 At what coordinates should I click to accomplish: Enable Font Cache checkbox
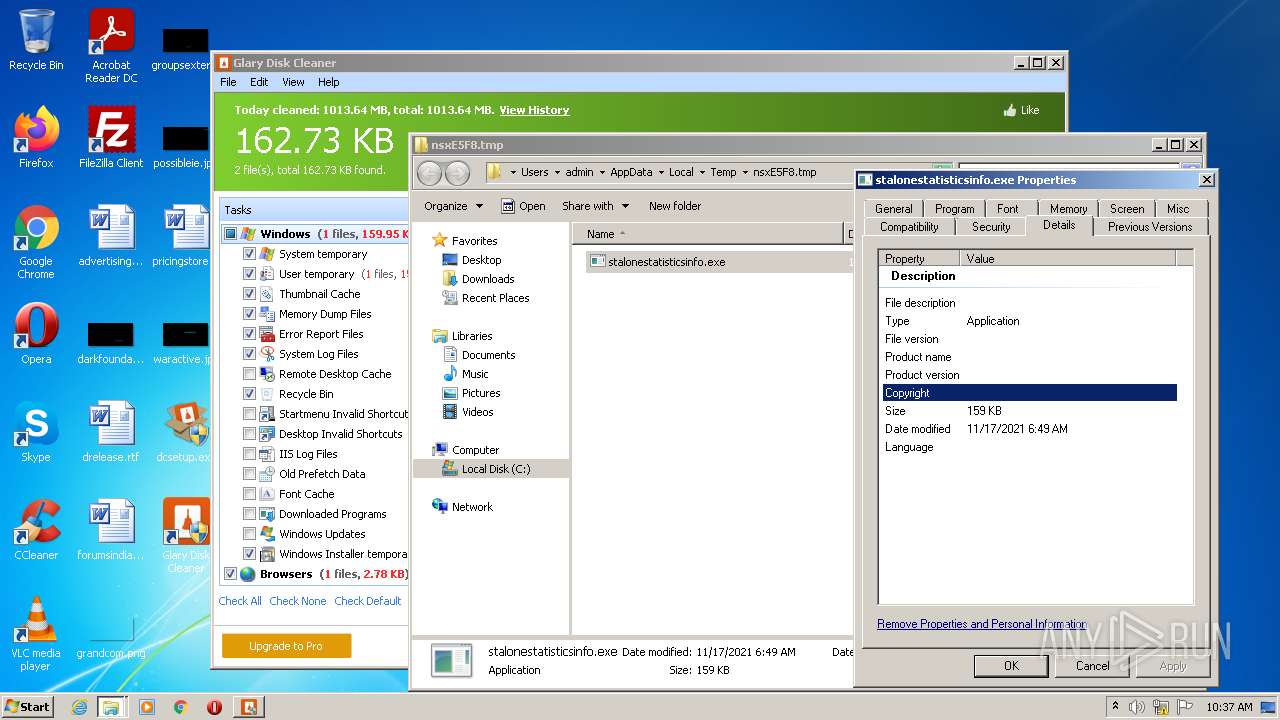[249, 494]
